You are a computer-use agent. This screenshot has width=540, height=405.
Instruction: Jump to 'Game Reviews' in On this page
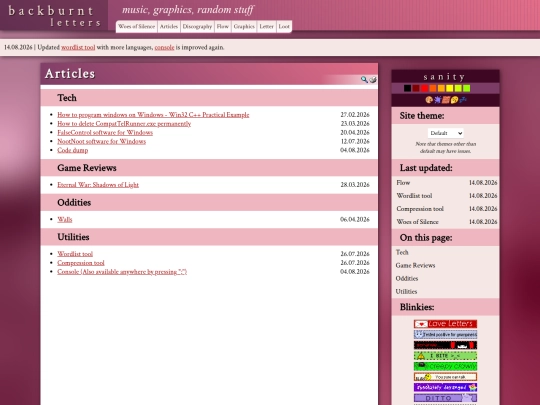click(x=415, y=266)
